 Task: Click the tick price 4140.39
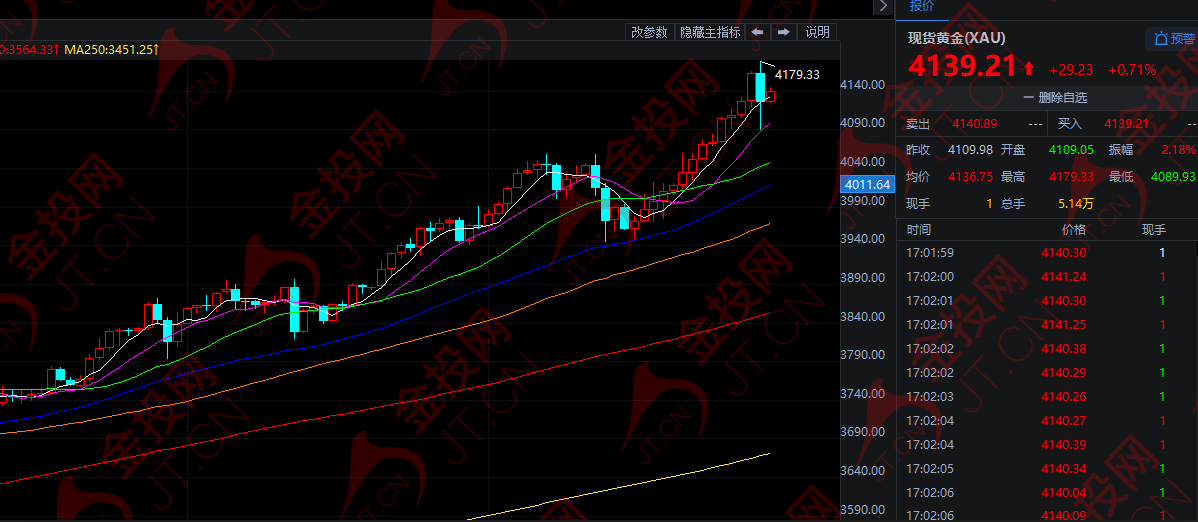tap(1064, 444)
